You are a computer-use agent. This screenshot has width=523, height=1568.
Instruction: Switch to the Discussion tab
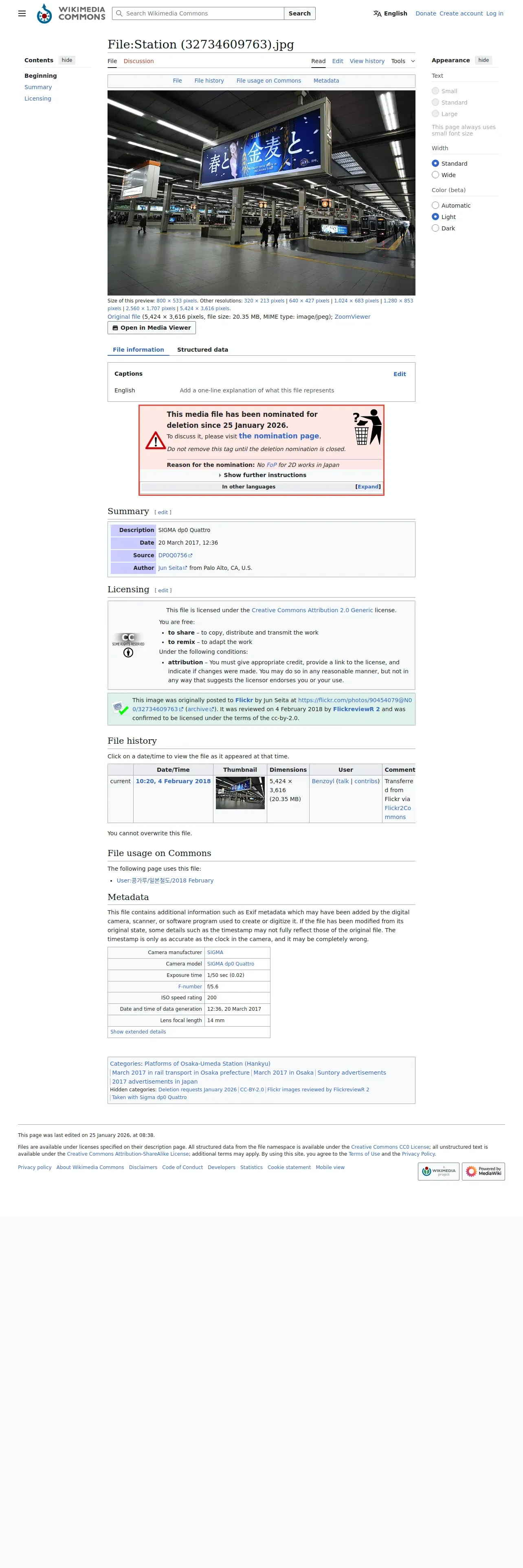[139, 61]
